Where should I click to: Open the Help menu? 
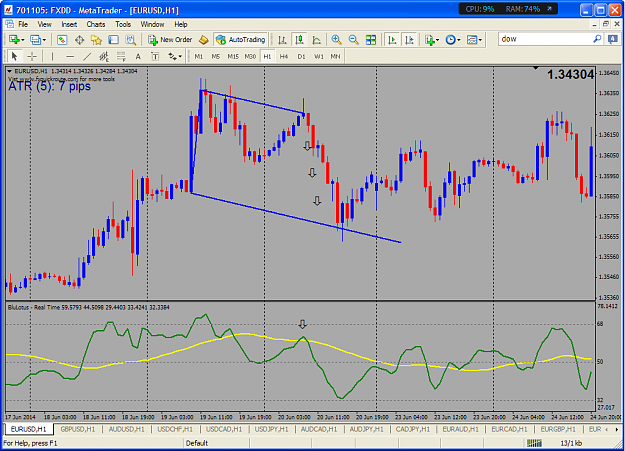coord(181,24)
